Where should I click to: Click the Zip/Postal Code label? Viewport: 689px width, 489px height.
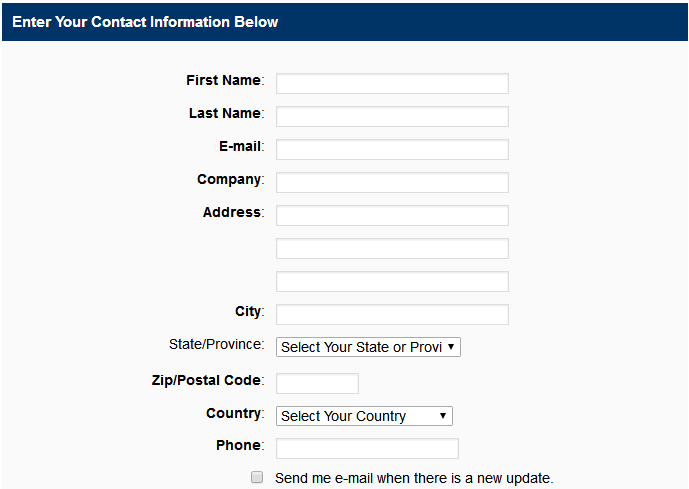click(x=204, y=380)
